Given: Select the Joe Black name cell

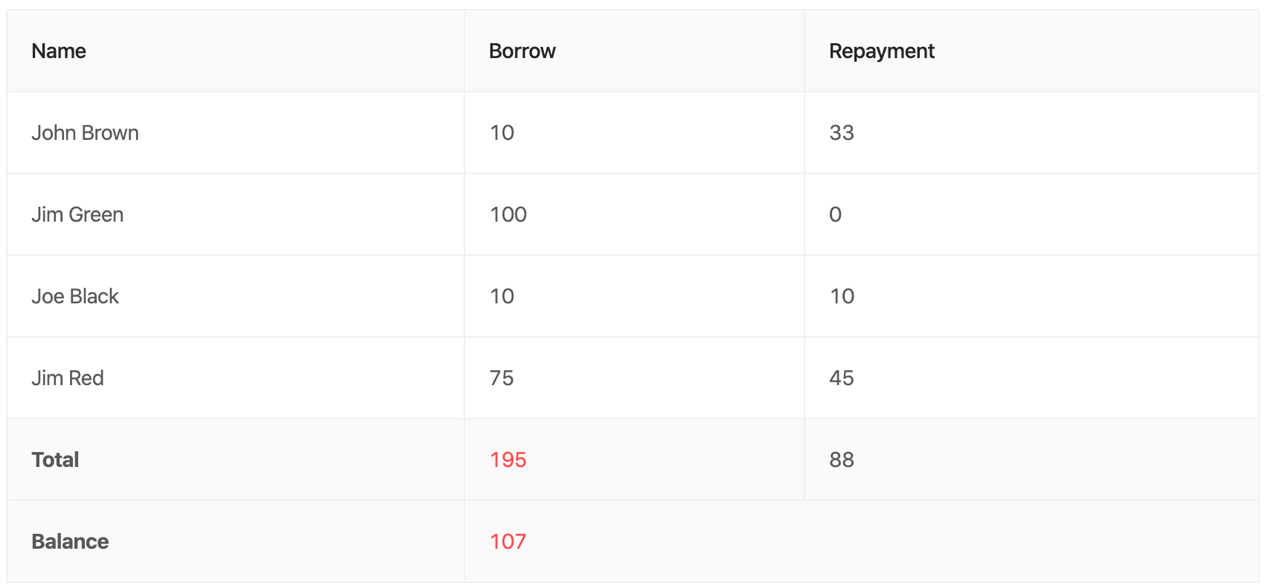Looking at the screenshot, I should click(x=235, y=297).
